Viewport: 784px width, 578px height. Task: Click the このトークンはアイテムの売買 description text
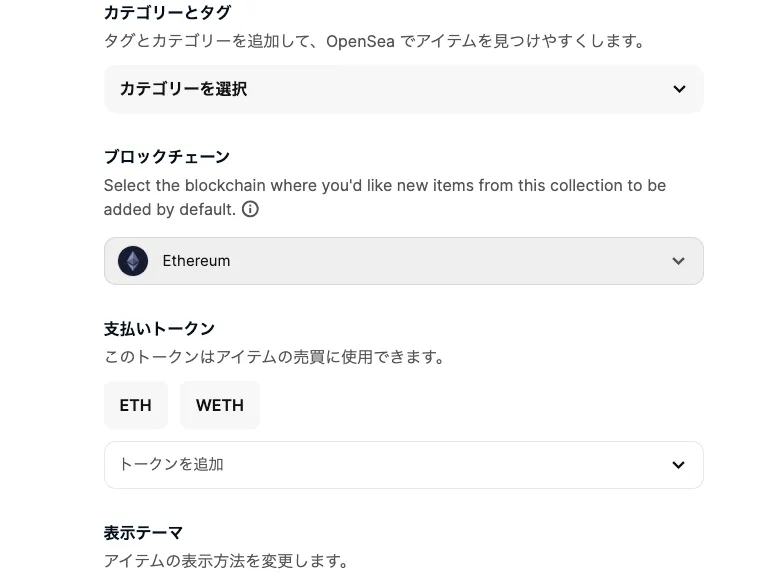(x=275, y=357)
